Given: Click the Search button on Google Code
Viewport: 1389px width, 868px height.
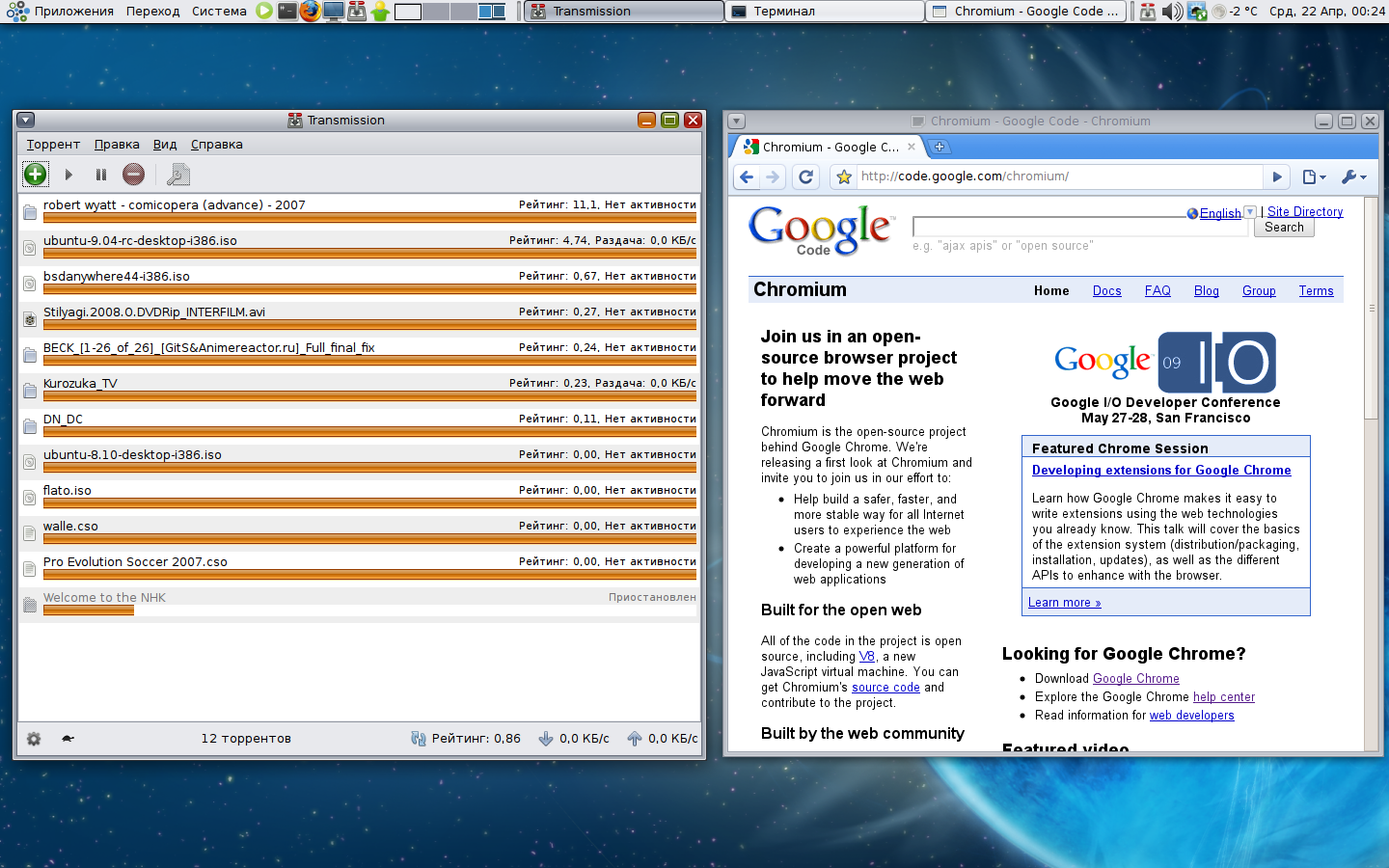Looking at the screenshot, I should [1284, 228].
